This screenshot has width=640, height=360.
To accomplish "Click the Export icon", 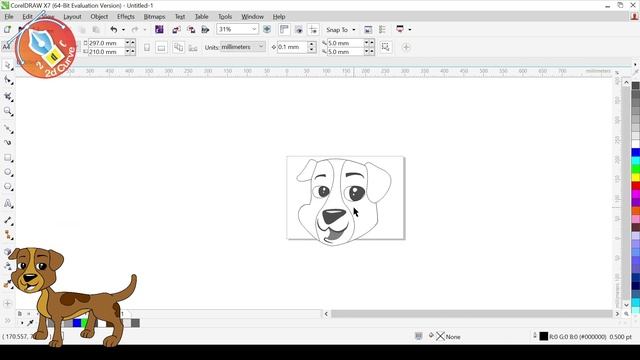I will (x=191, y=29).
